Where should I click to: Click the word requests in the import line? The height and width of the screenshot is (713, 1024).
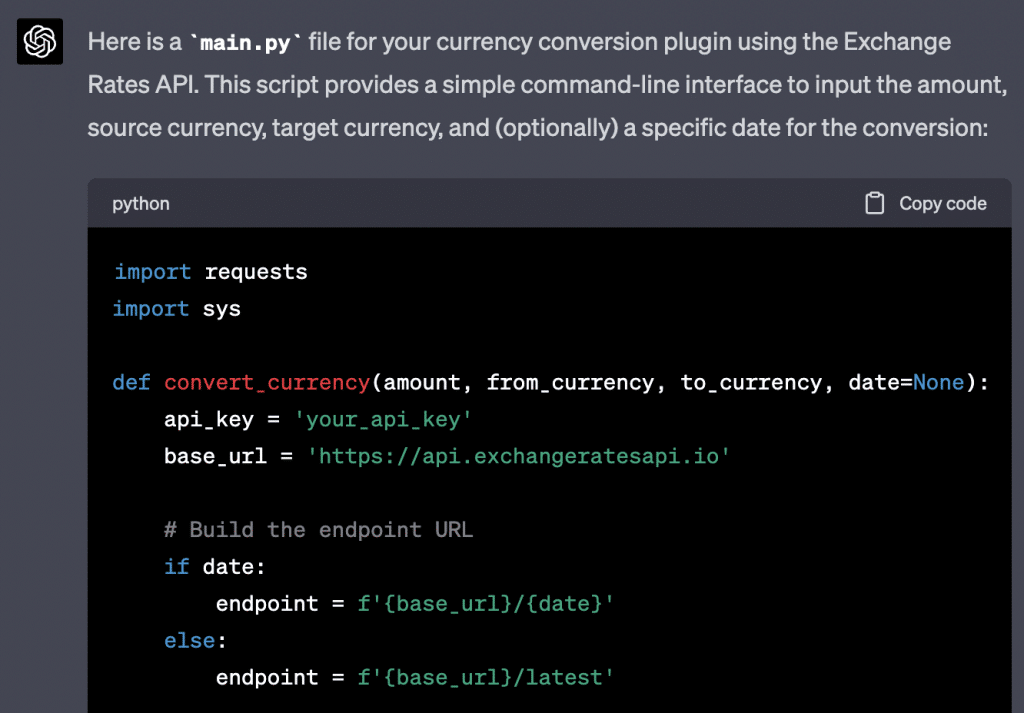click(255, 272)
